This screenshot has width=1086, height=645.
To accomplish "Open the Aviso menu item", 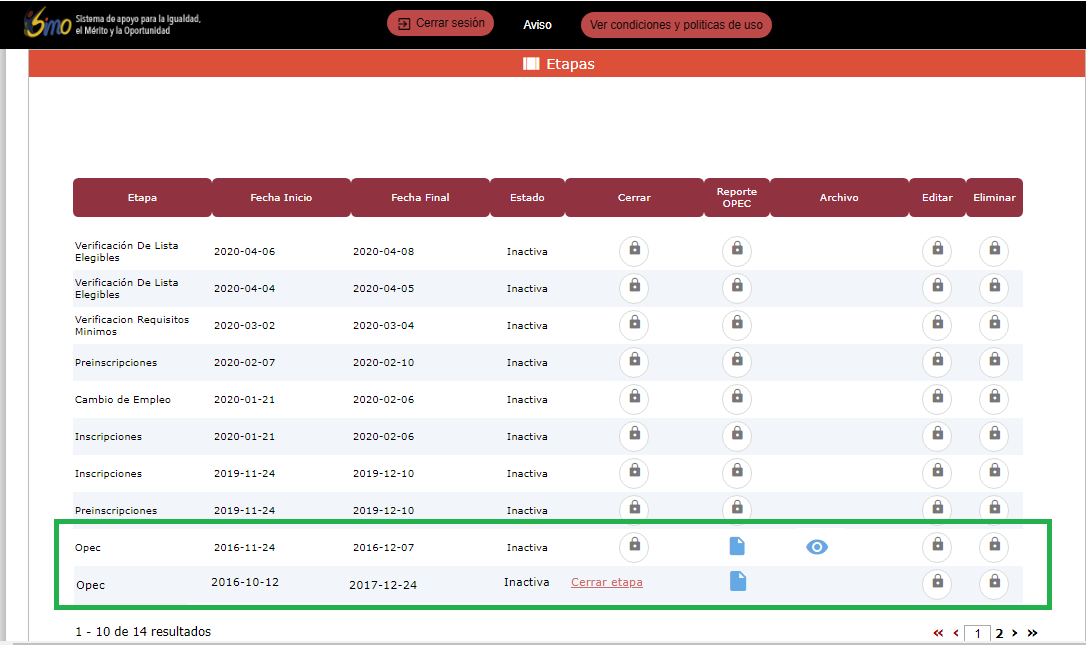I will point(537,25).
